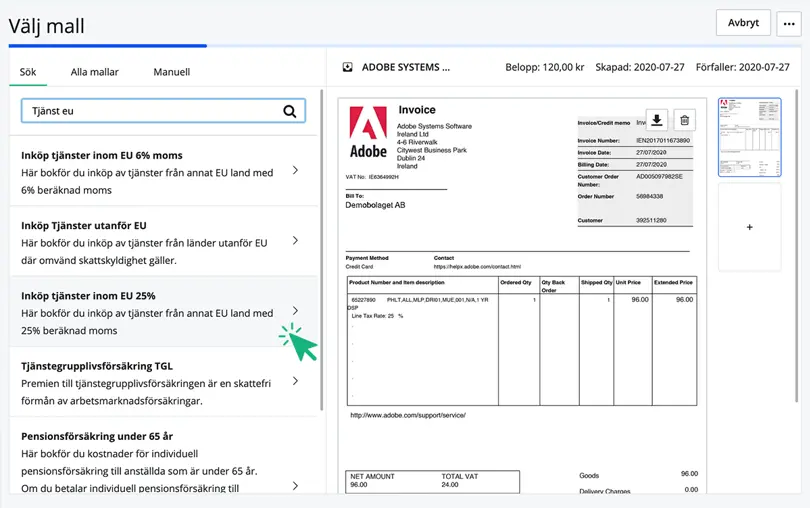Click invoice number IEN2017011673890

click(x=663, y=141)
